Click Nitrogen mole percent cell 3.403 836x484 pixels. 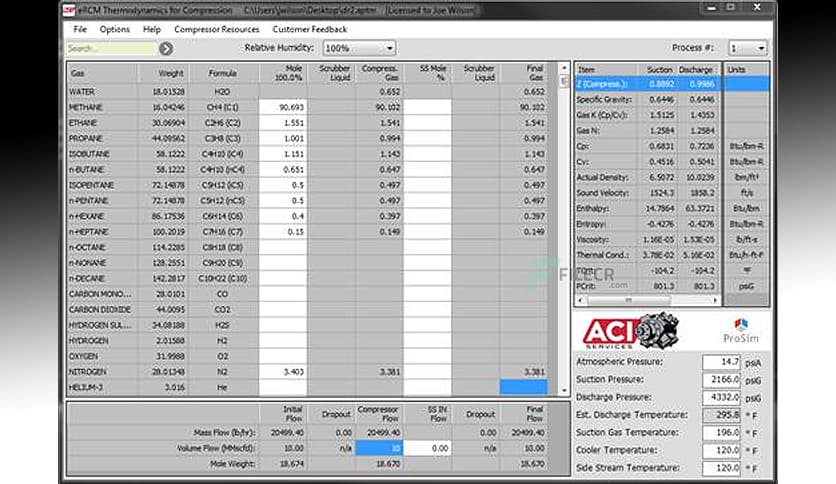tap(283, 372)
